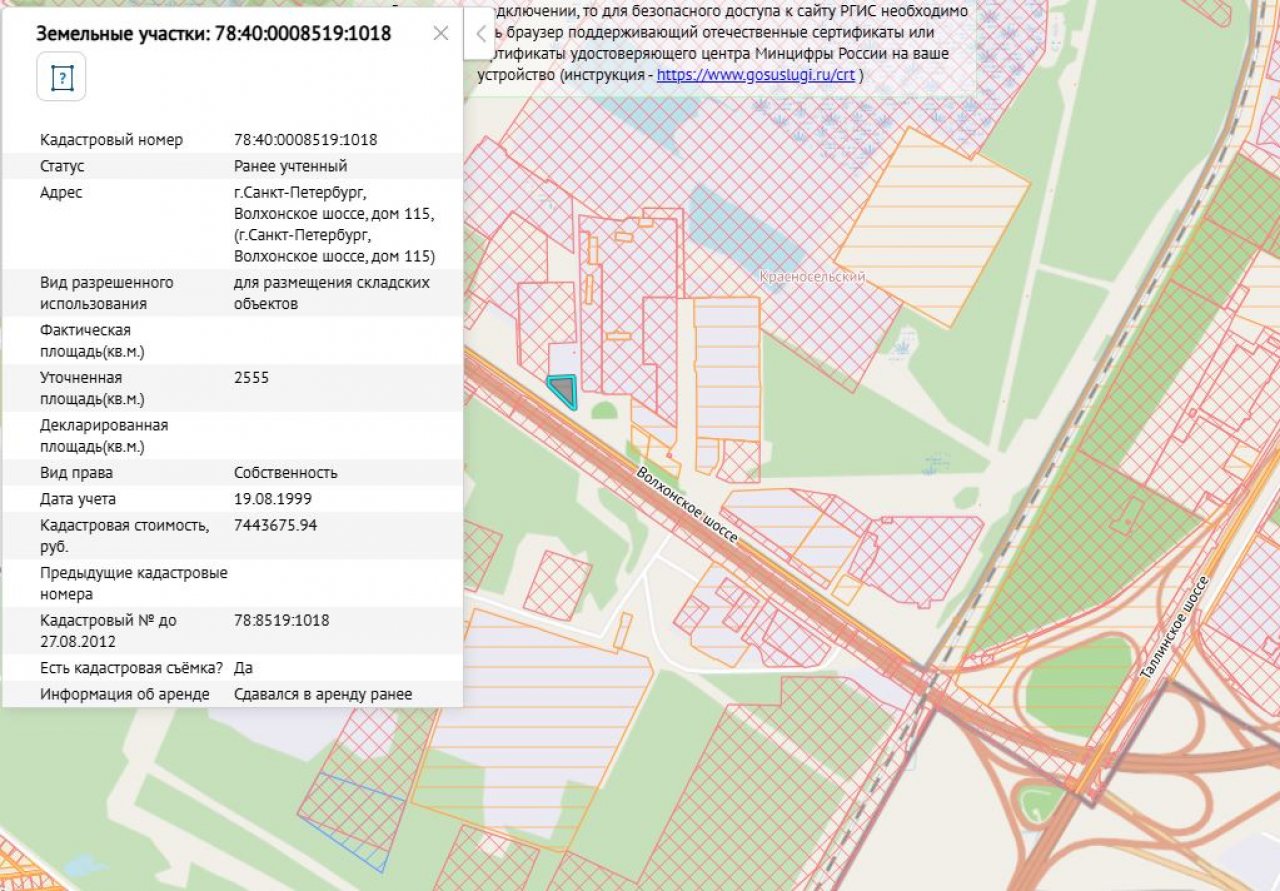Click the registration date 19.08.1999

pyautogui.click(x=270, y=499)
